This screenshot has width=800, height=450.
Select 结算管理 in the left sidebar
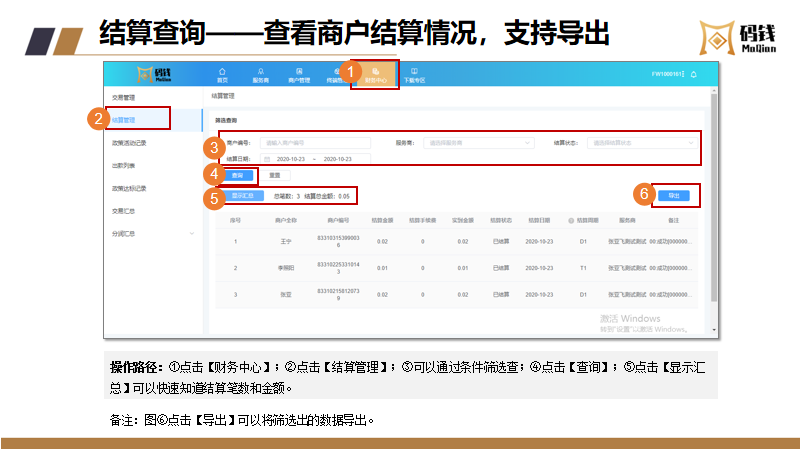point(124,119)
